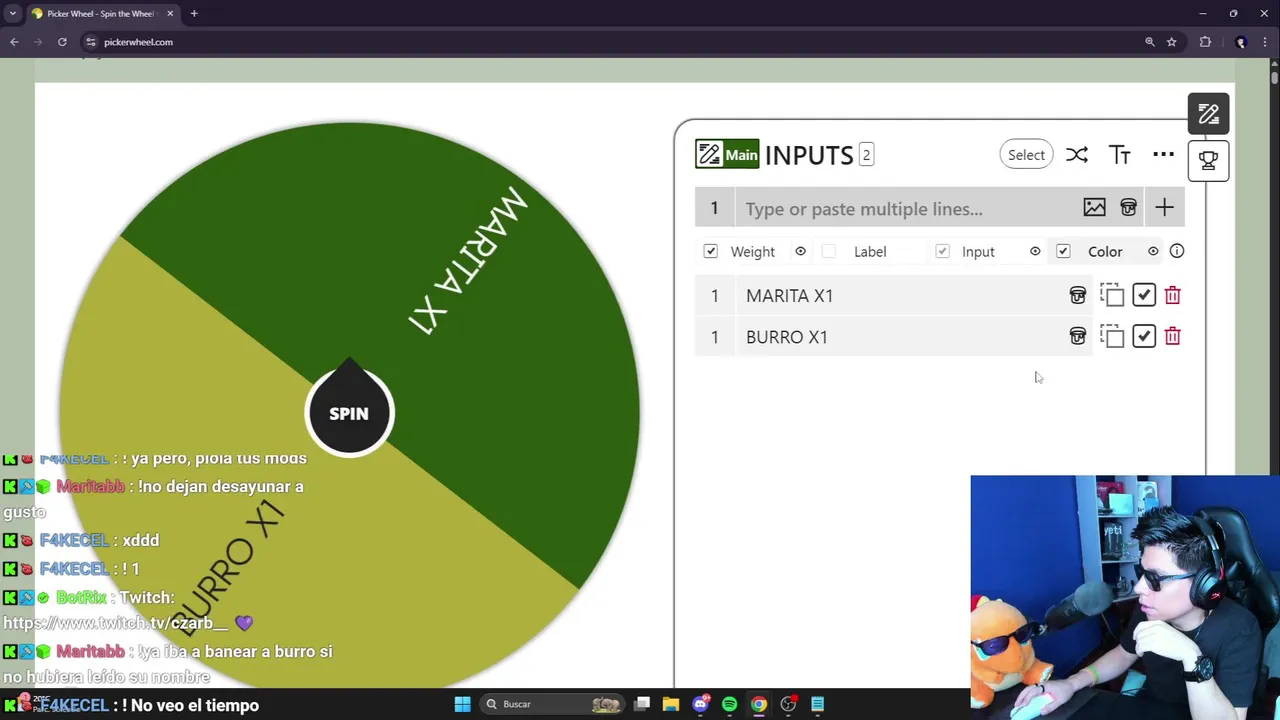Open Spotify from the taskbar

(x=729, y=704)
